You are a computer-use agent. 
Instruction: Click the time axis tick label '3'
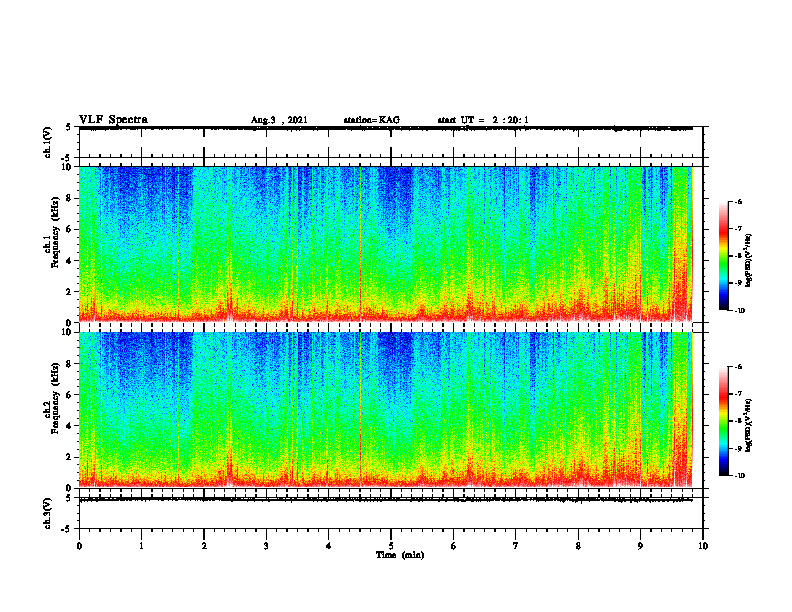[266, 546]
